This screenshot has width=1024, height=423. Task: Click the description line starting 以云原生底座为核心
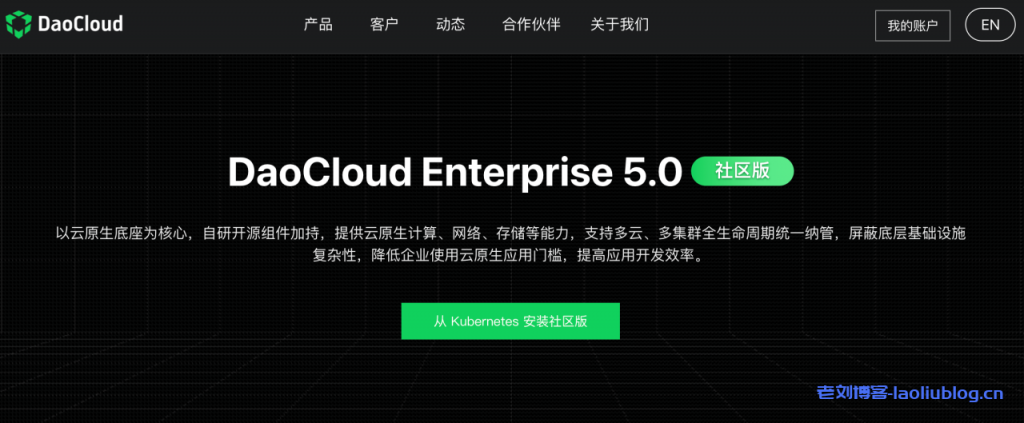[510, 233]
